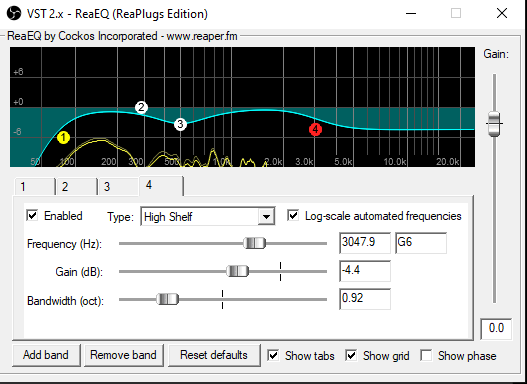Open the High Shelf type dropdown

tap(208, 217)
